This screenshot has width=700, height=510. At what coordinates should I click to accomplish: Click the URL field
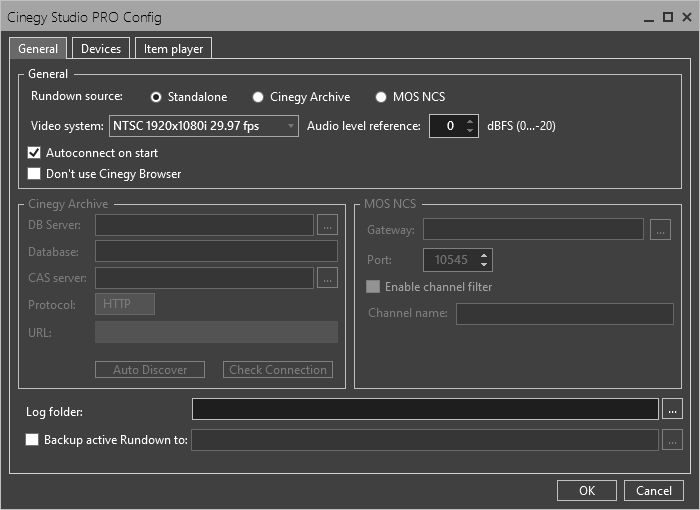click(217, 332)
